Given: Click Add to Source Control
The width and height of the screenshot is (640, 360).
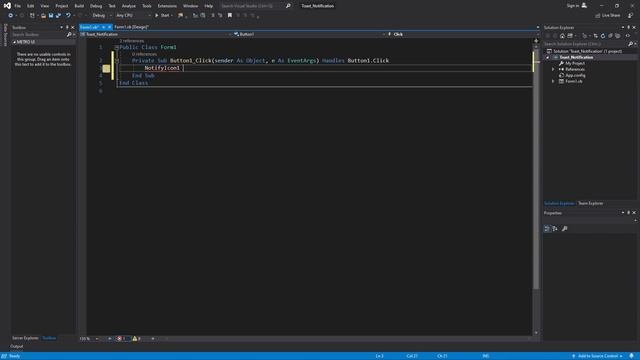Looking at the screenshot, I should tap(597, 356).
